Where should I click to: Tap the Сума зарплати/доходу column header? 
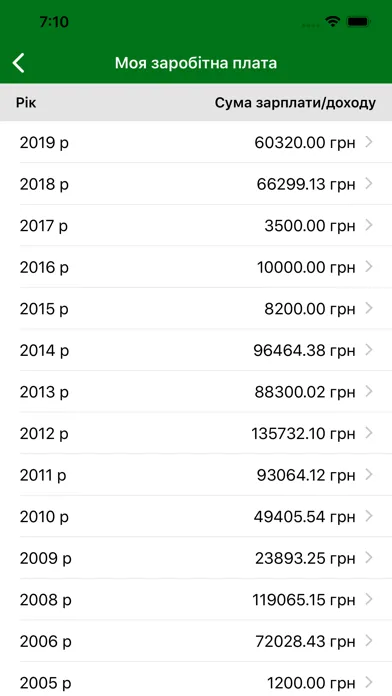tap(295, 103)
